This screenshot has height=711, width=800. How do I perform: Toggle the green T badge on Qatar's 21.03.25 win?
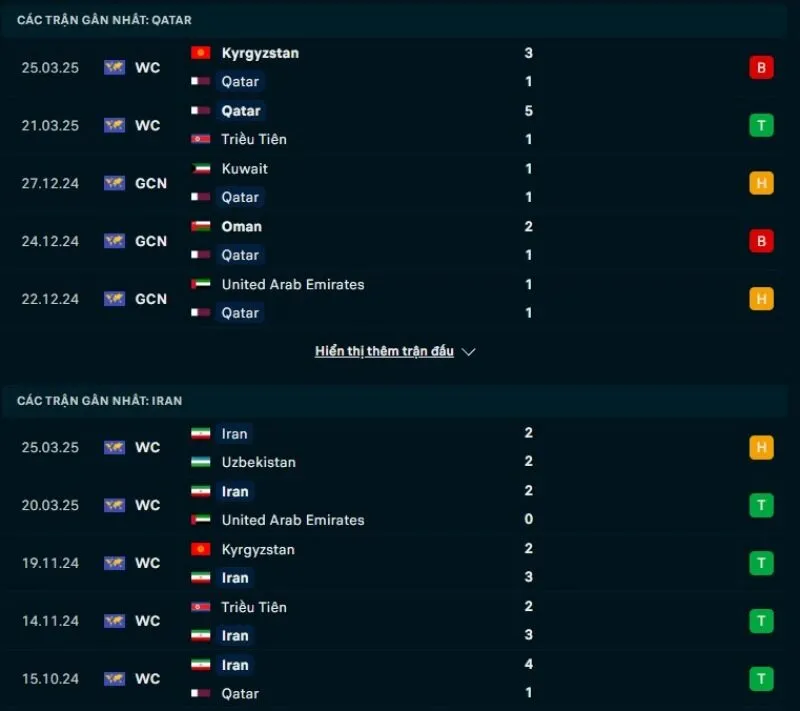tap(761, 125)
